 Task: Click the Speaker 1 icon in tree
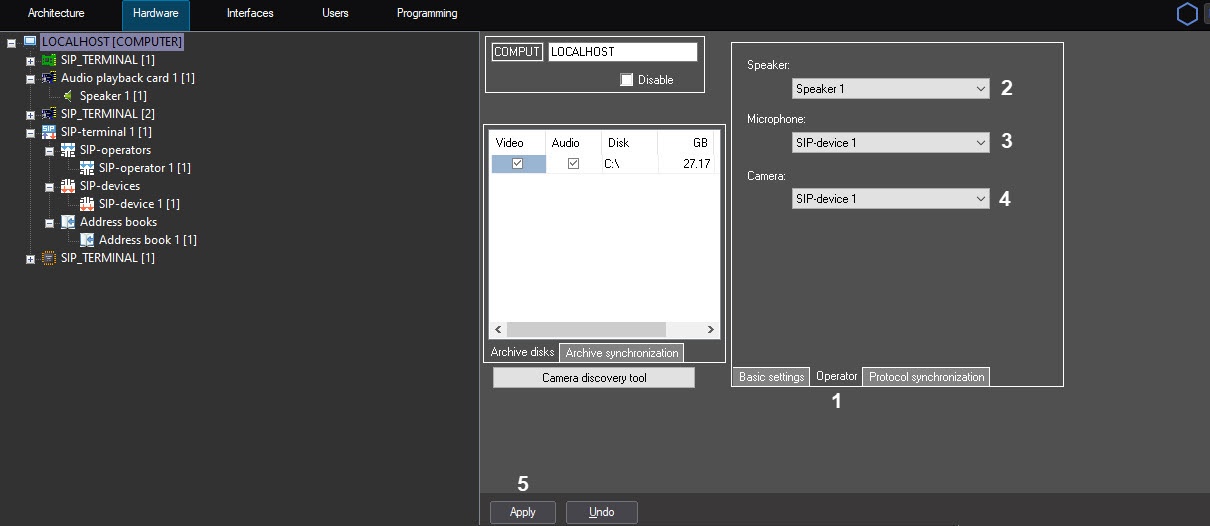coord(68,96)
